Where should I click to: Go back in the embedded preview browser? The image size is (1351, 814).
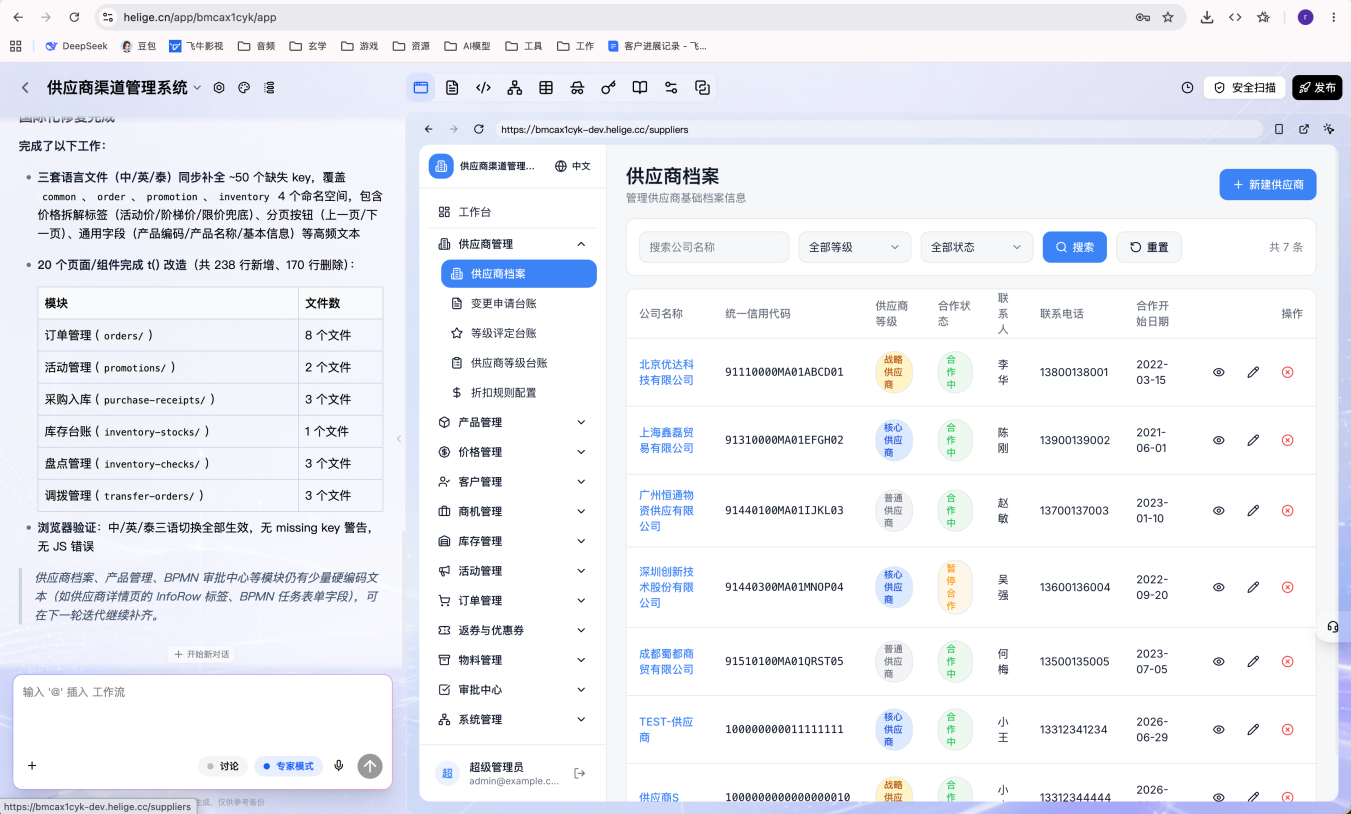tap(429, 129)
